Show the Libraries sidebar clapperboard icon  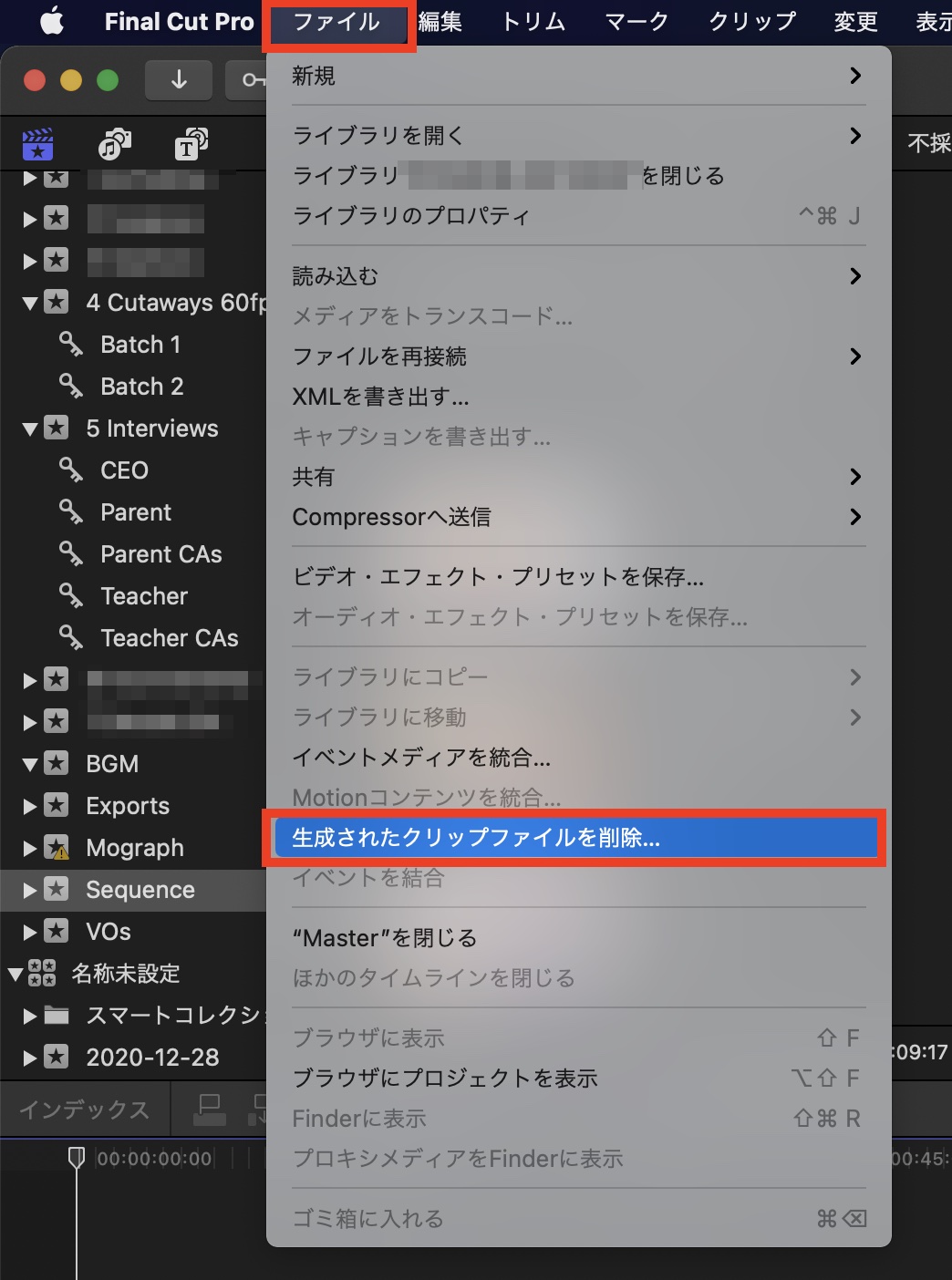click(37, 144)
